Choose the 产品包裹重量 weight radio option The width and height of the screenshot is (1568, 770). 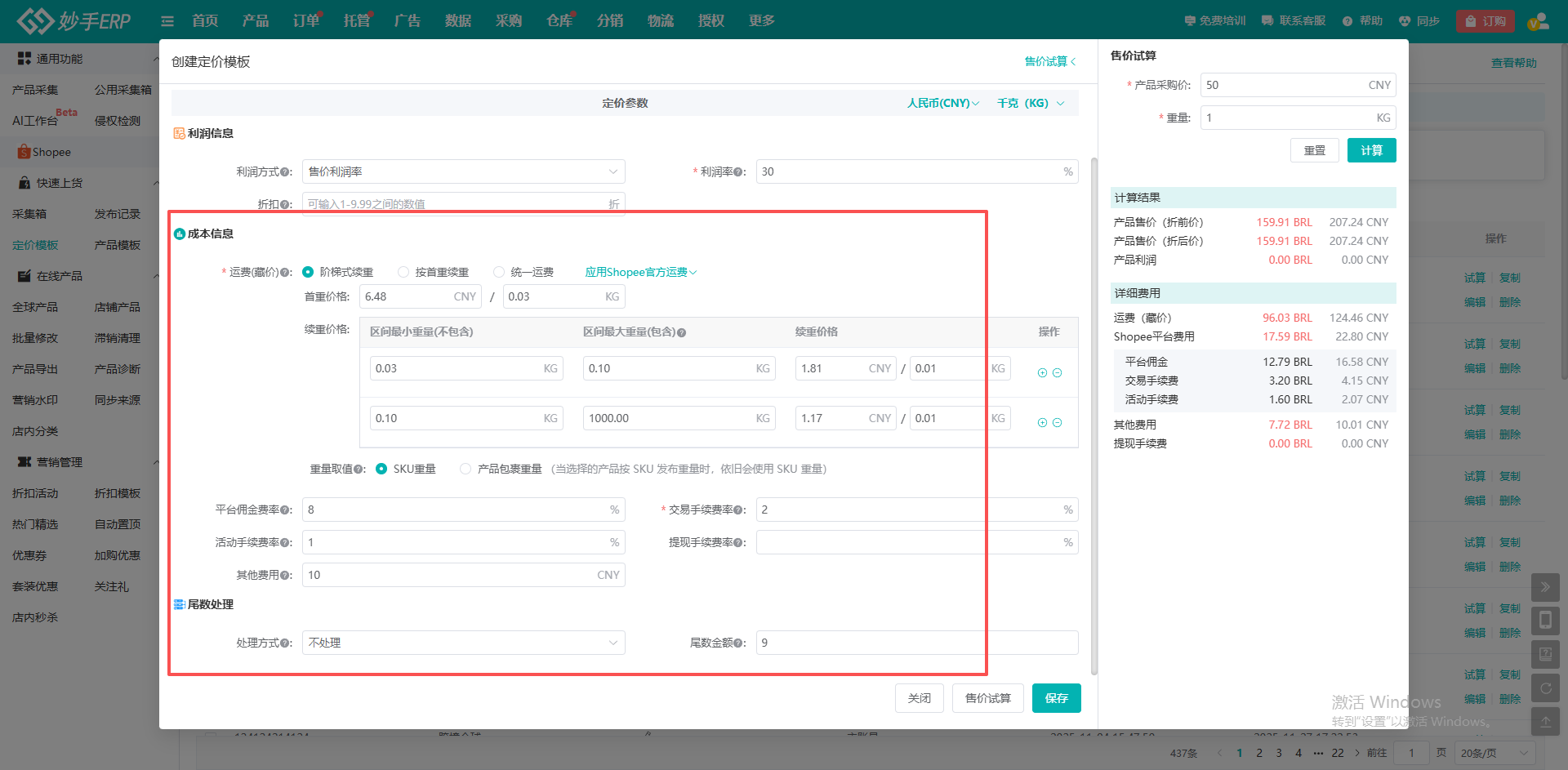(x=465, y=469)
